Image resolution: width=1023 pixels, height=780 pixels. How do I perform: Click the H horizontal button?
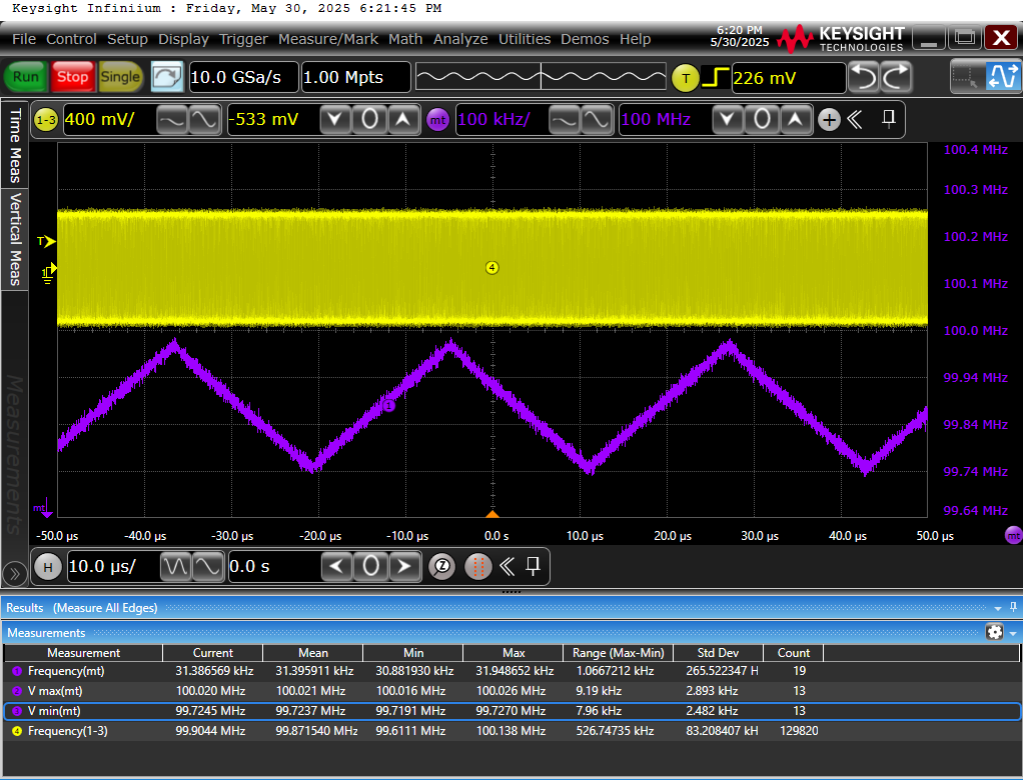[48, 567]
